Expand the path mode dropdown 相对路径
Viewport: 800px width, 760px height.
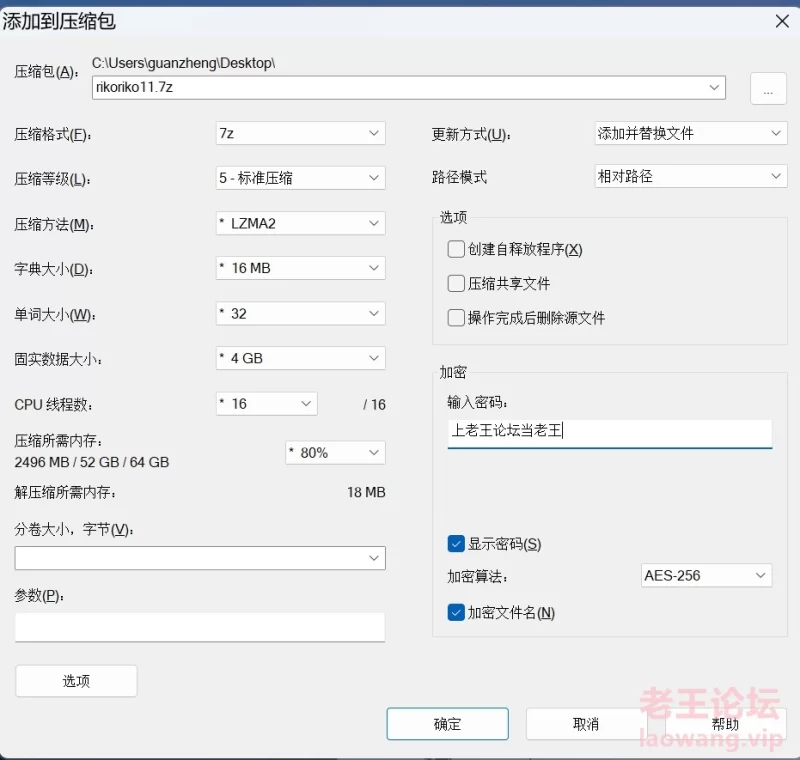691,176
